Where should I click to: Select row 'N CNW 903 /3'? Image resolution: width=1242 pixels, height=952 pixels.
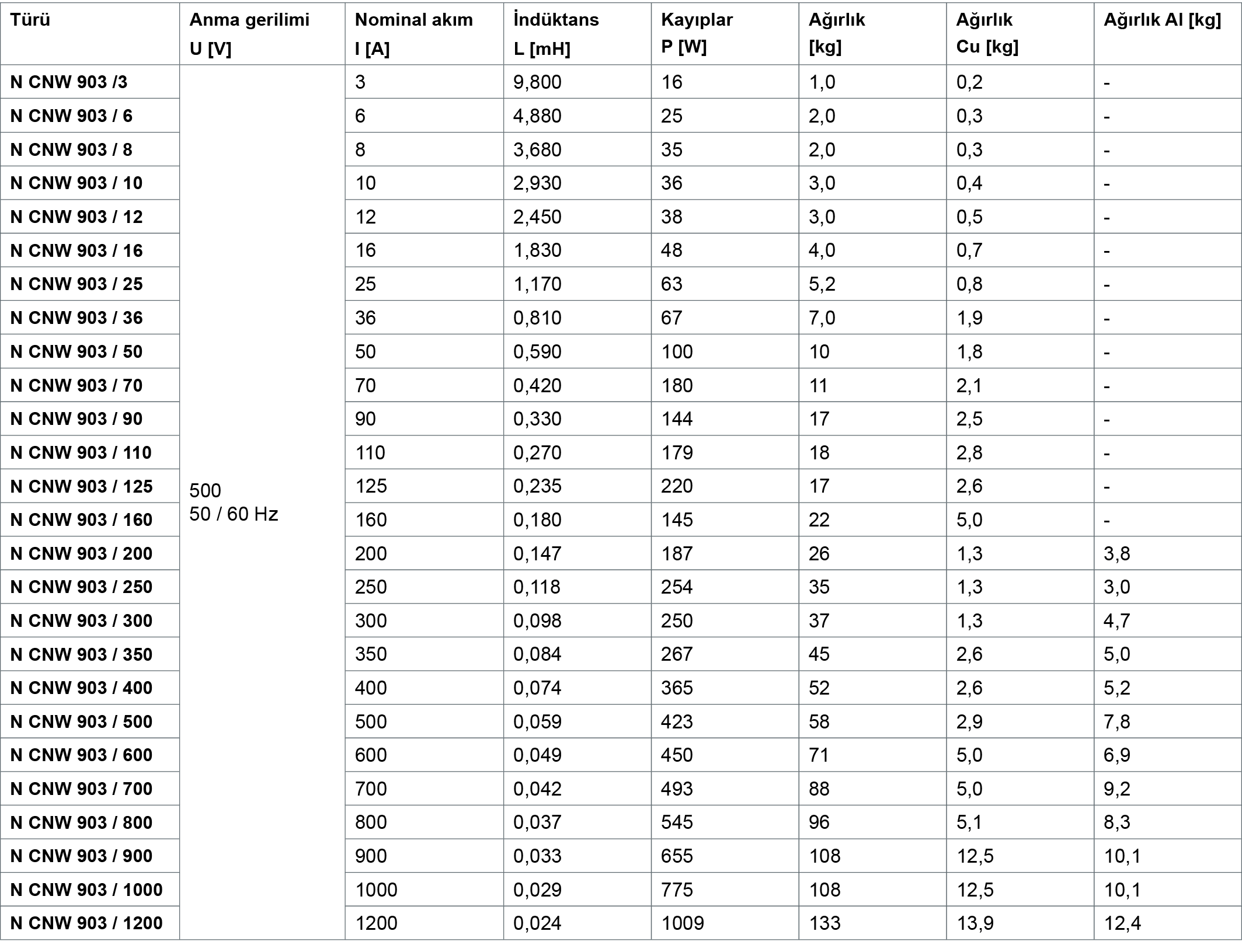pyautogui.click(x=90, y=82)
